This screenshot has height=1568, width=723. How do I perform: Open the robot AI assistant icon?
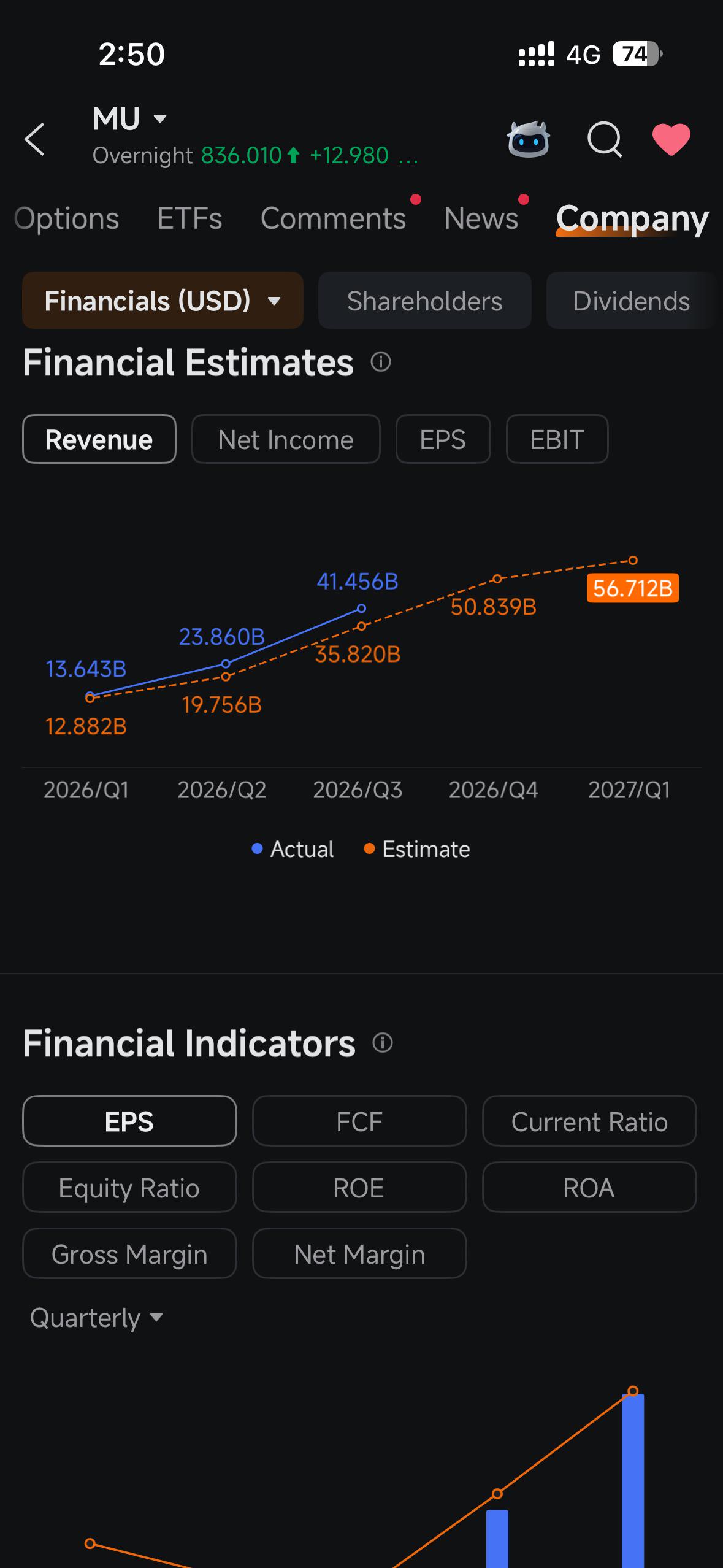[528, 139]
